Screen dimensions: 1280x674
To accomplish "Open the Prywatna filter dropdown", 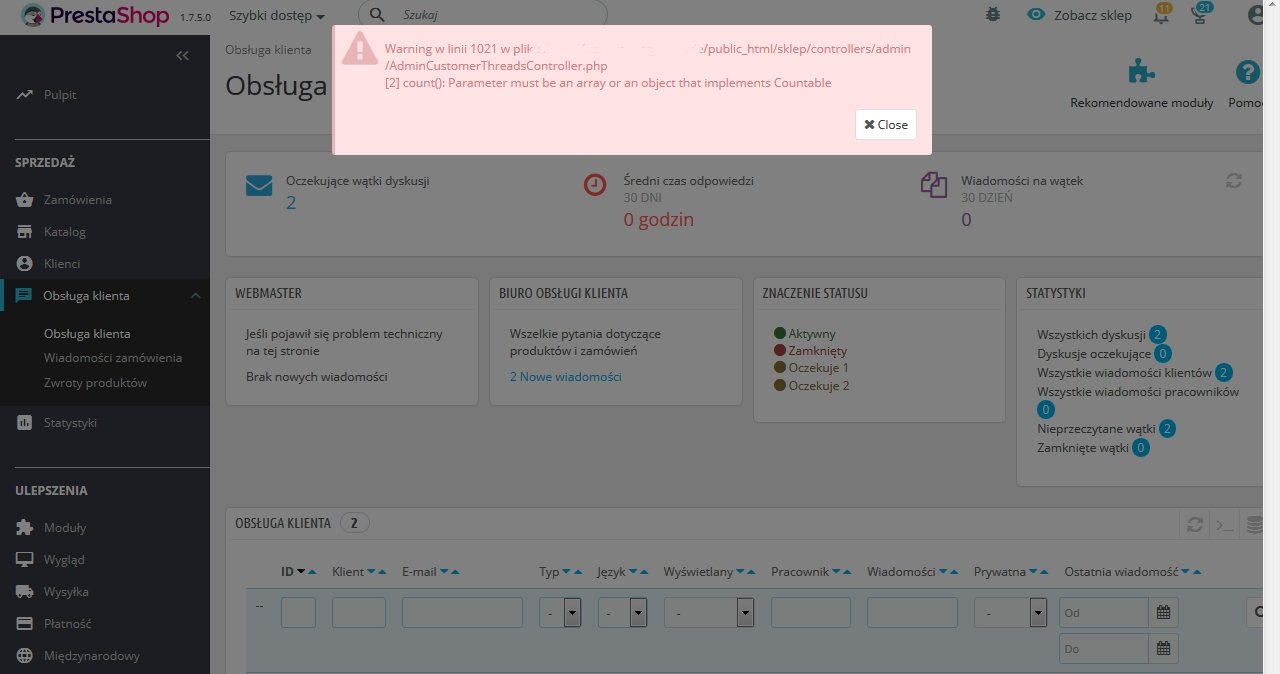I will pos(1011,612).
